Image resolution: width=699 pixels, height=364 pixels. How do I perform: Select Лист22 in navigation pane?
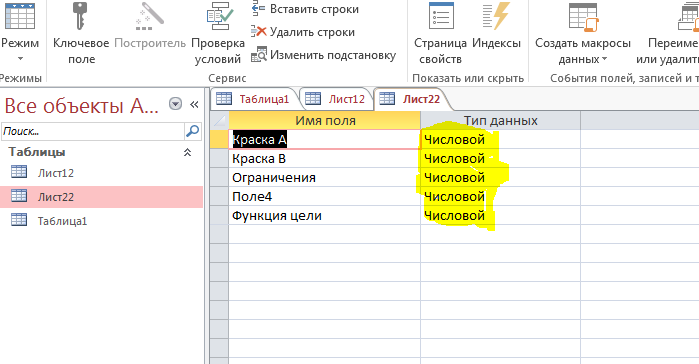click(x=101, y=197)
